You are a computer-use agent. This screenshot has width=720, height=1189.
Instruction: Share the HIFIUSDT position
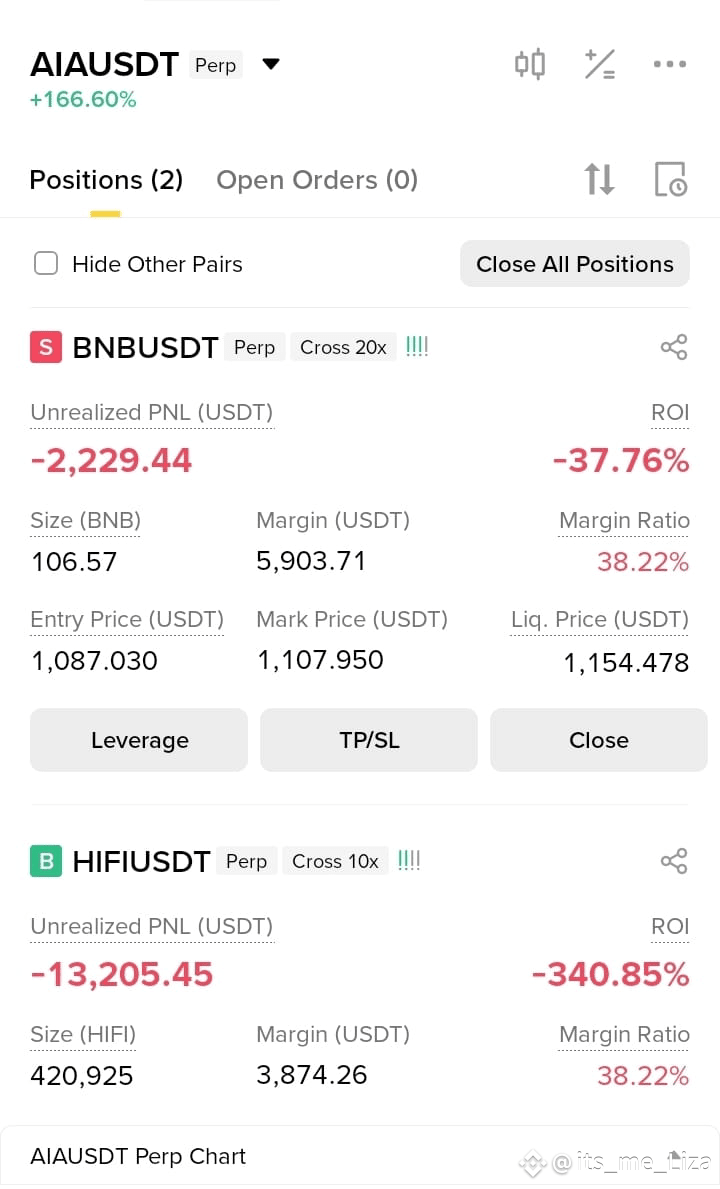click(674, 861)
